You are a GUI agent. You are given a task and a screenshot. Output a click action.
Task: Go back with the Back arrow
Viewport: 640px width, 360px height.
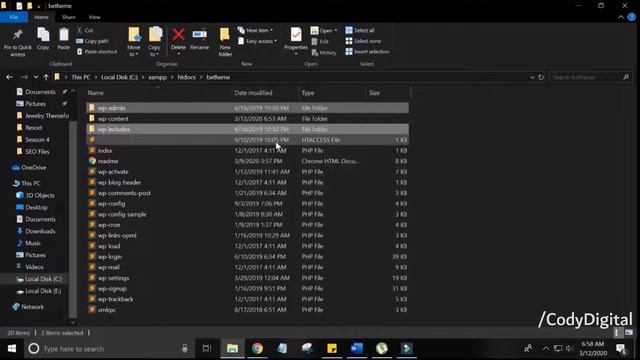pos(9,77)
